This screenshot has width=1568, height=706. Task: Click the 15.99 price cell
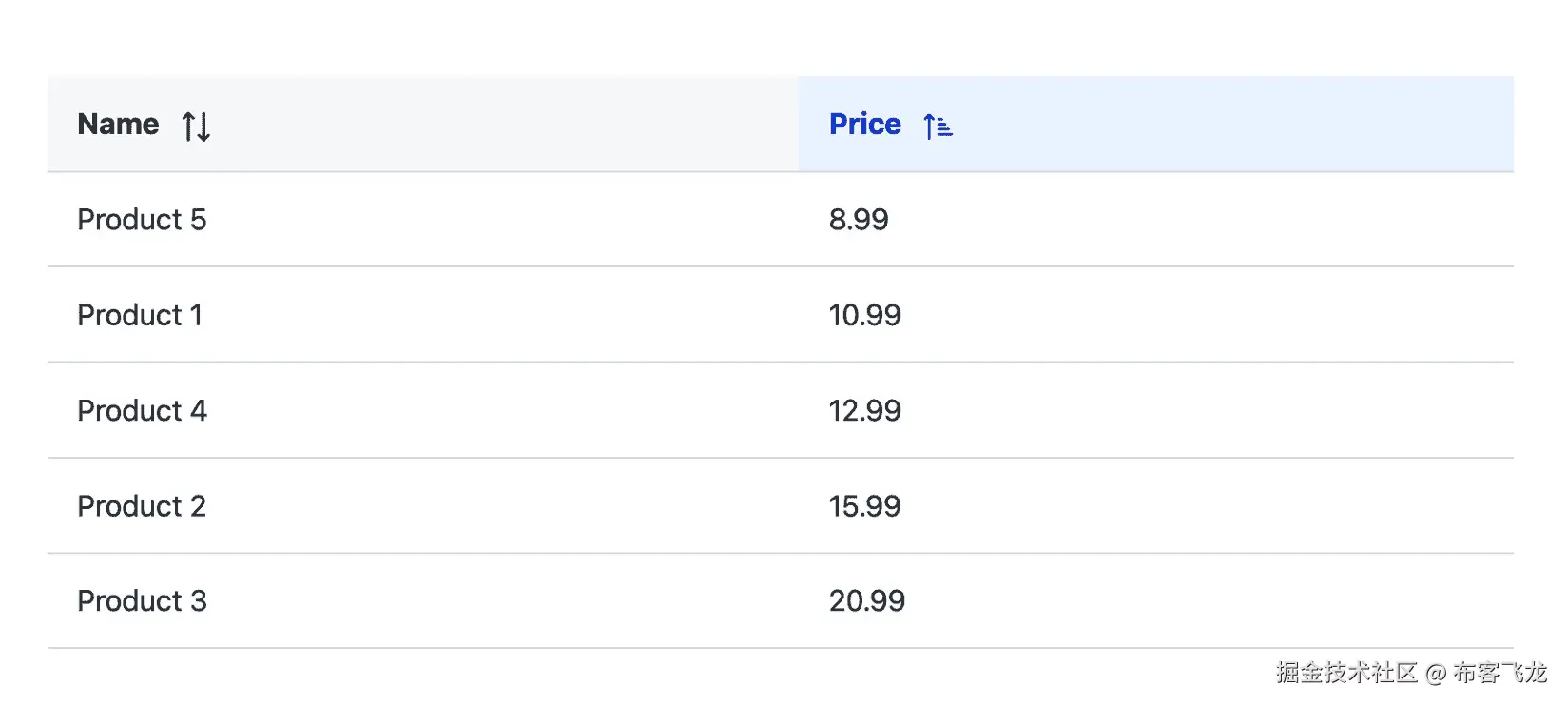coord(1156,505)
